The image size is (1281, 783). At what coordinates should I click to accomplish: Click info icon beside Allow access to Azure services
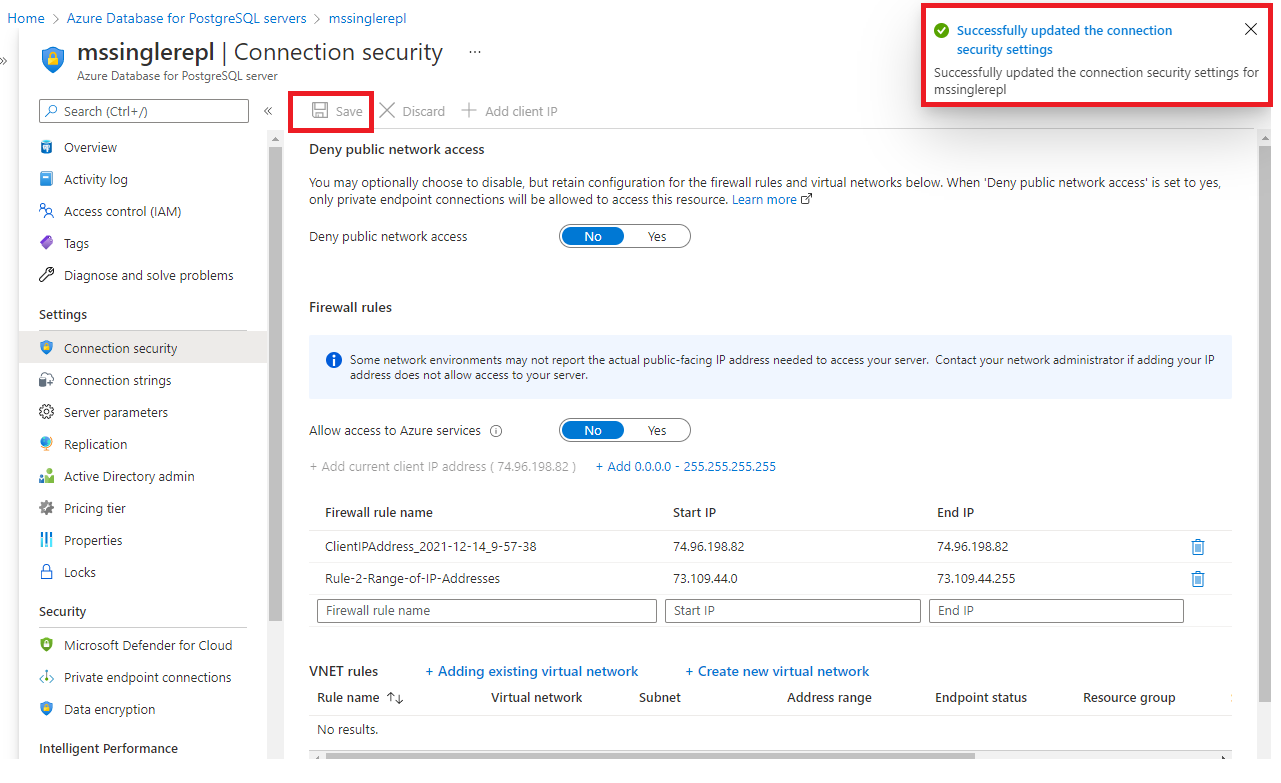click(x=496, y=431)
